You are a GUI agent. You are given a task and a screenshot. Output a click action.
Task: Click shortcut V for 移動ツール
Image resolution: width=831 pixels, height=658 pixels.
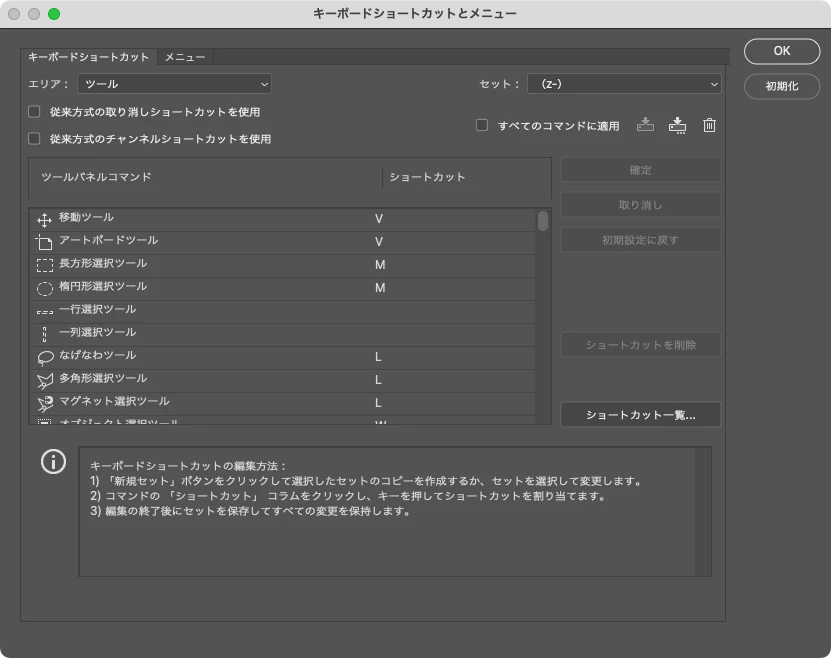click(x=379, y=219)
